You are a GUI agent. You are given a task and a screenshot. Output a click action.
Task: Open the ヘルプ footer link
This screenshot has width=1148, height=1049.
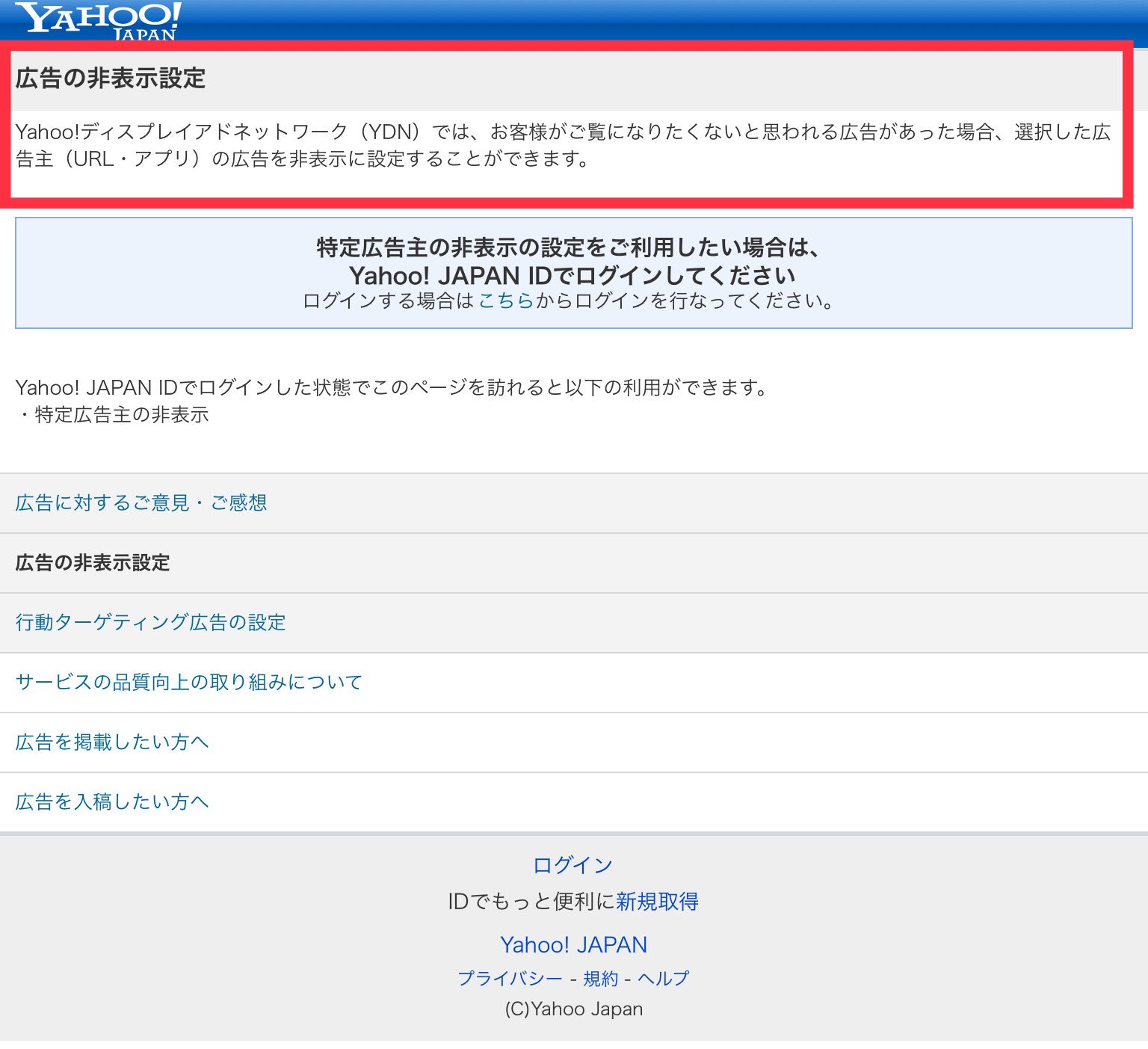664,978
